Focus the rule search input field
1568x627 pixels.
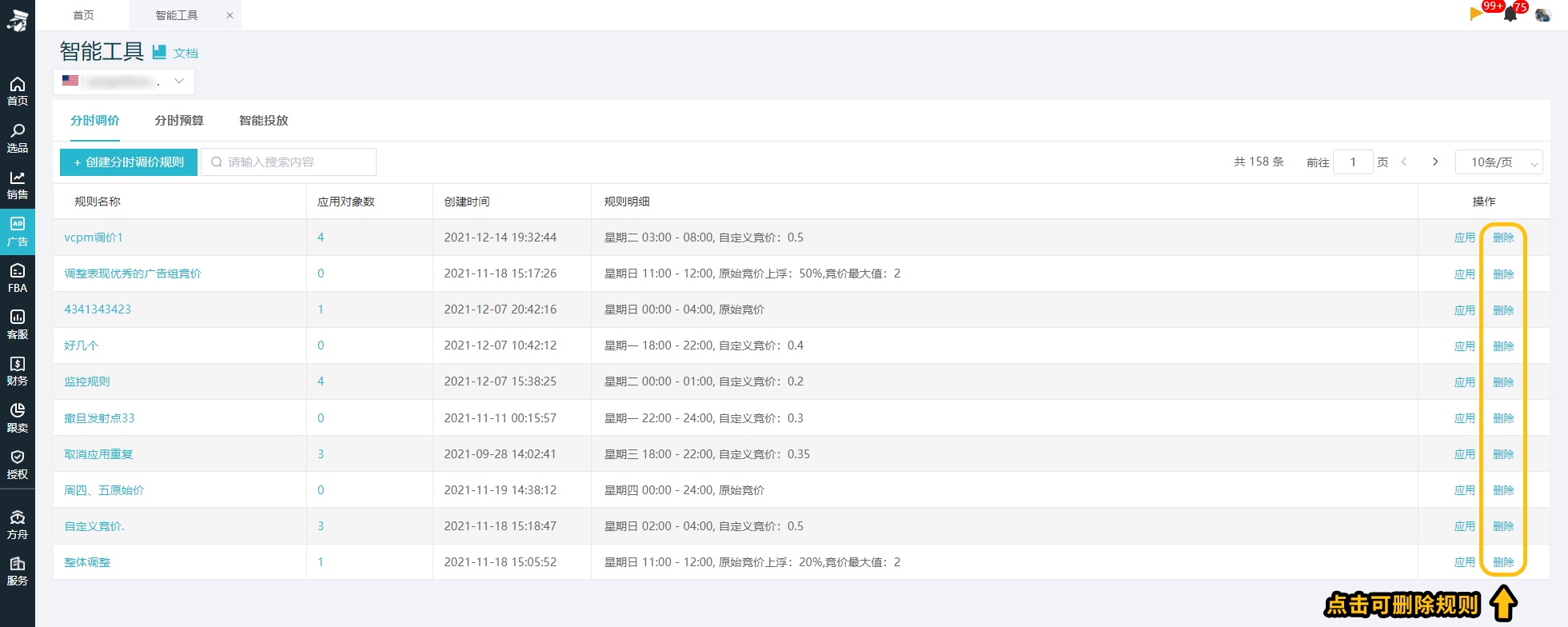289,162
